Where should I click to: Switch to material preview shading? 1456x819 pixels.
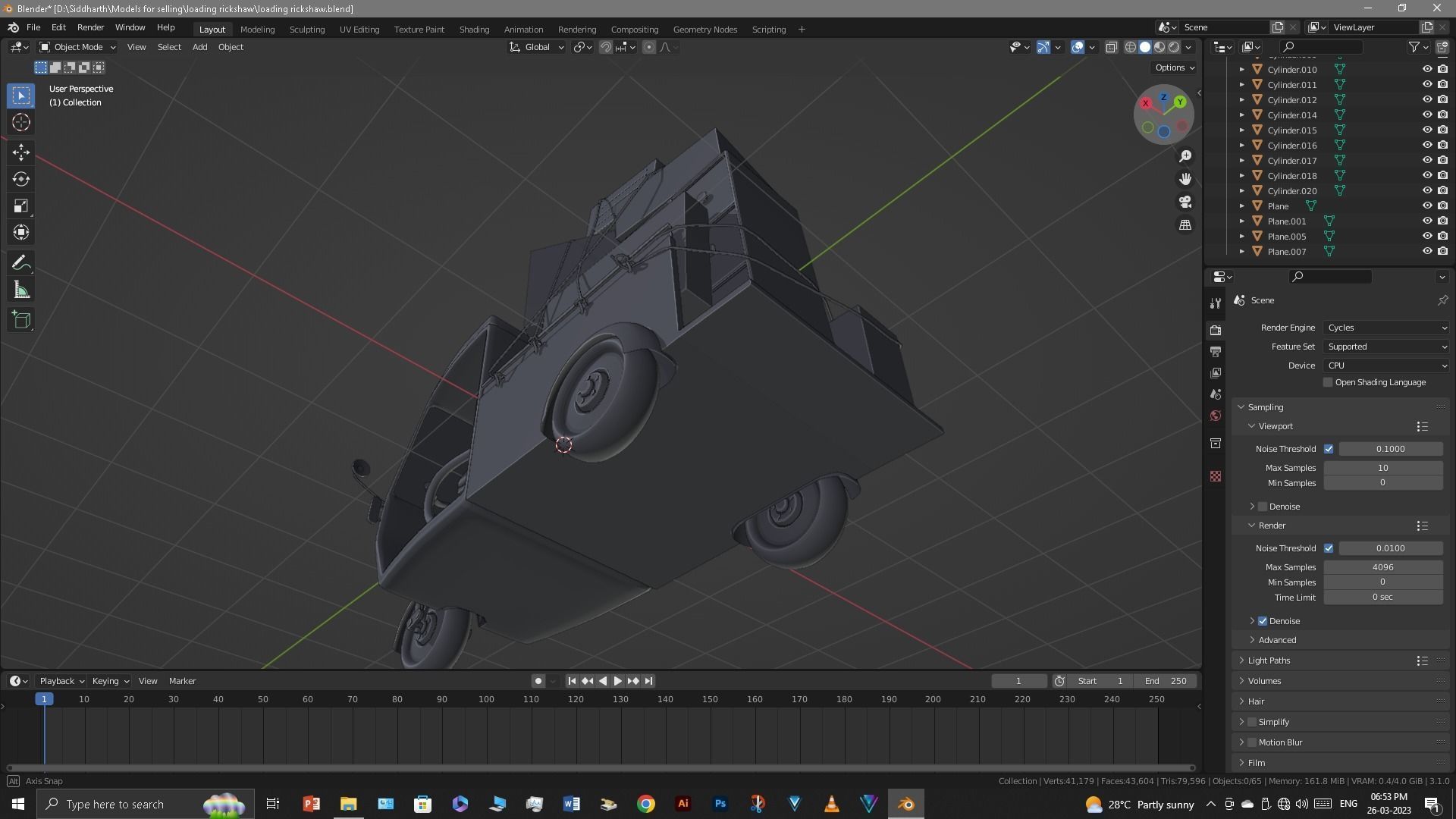[x=1159, y=47]
